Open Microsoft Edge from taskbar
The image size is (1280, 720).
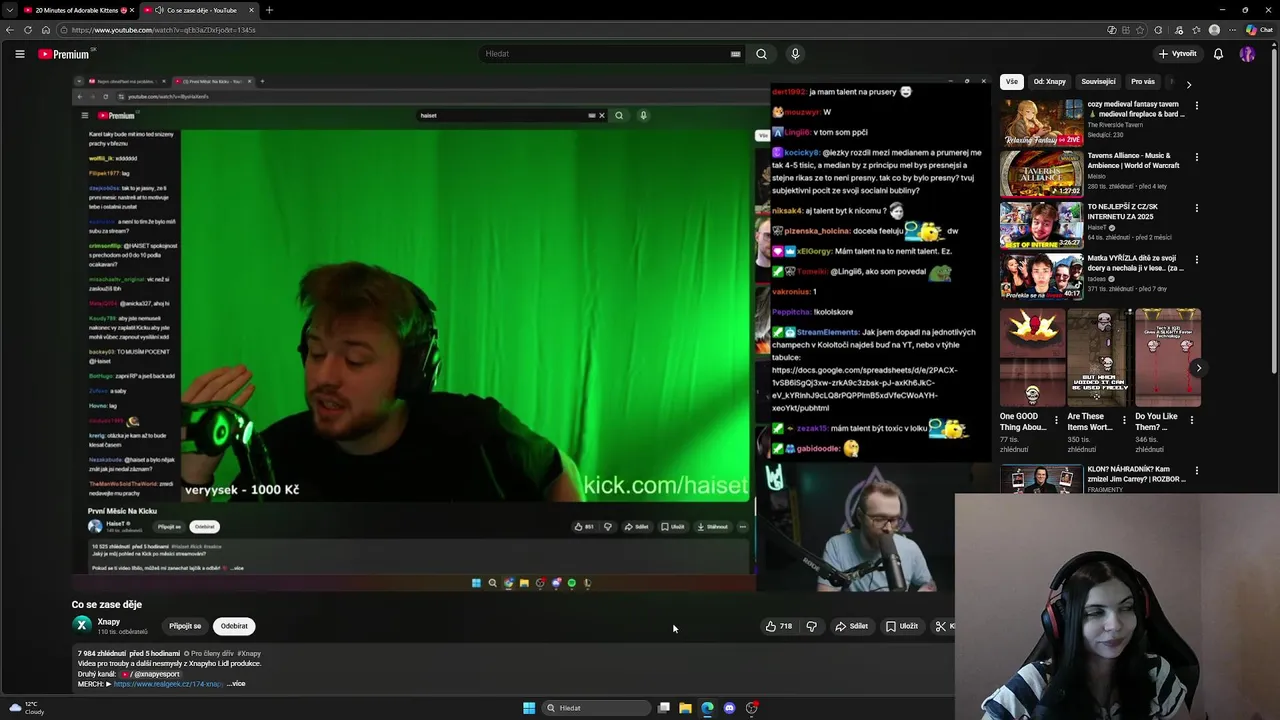pyautogui.click(x=707, y=708)
